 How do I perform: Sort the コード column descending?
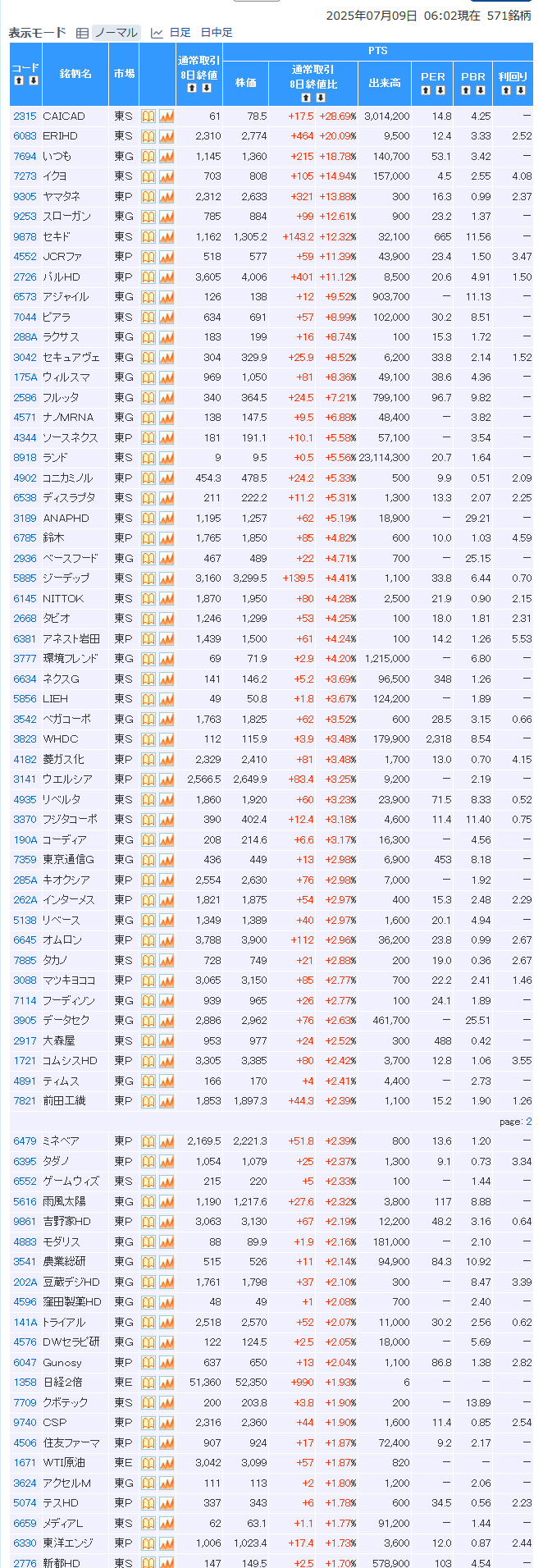click(x=33, y=80)
